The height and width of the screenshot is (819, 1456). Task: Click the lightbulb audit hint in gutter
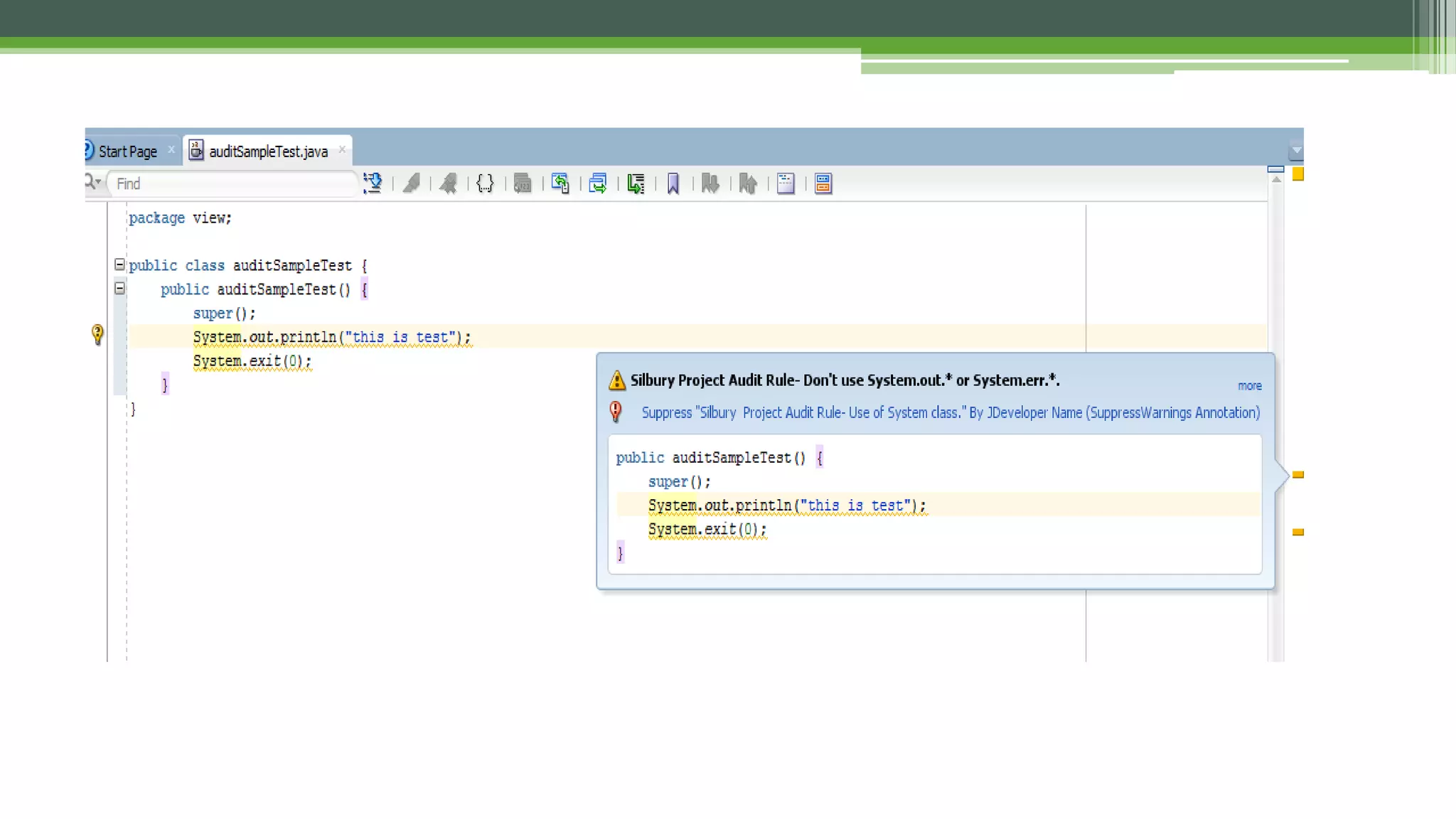(97, 334)
